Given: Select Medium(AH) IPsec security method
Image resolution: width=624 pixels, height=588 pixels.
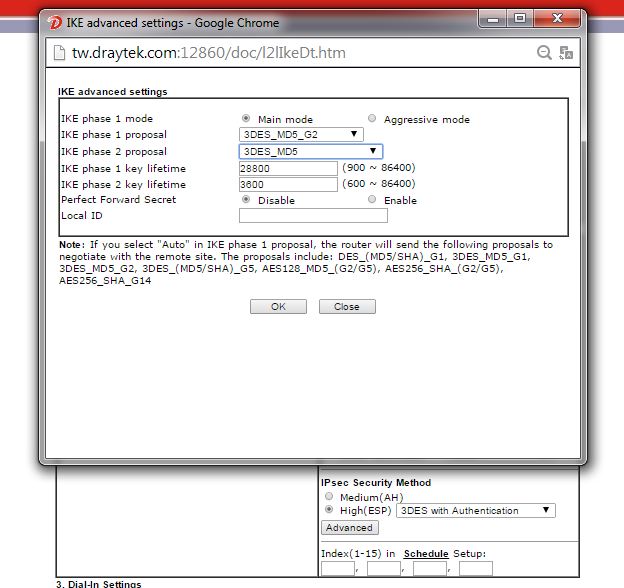Looking at the screenshot, I should (329, 497).
